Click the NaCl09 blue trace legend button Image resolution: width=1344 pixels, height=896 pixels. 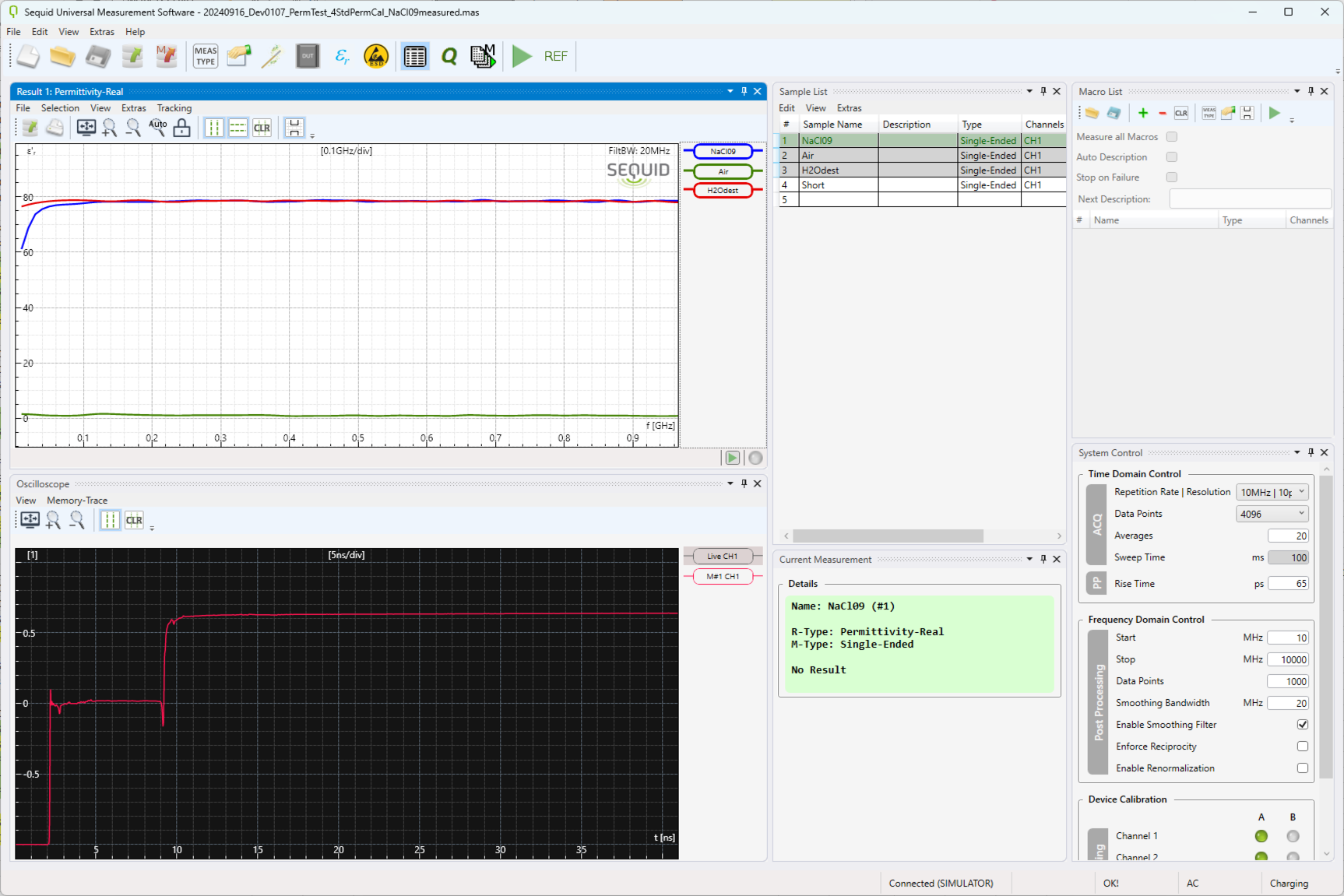click(723, 152)
